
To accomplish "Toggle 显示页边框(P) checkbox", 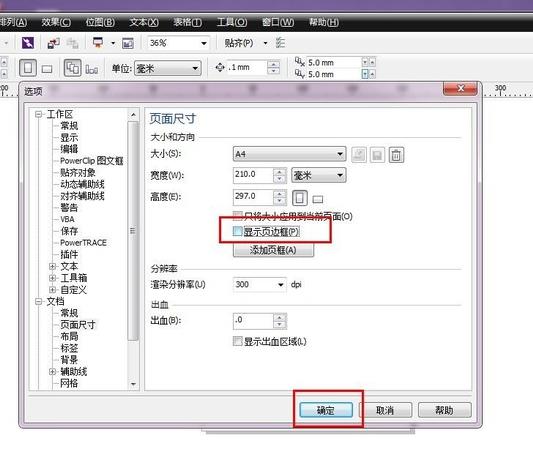I will [x=237, y=231].
